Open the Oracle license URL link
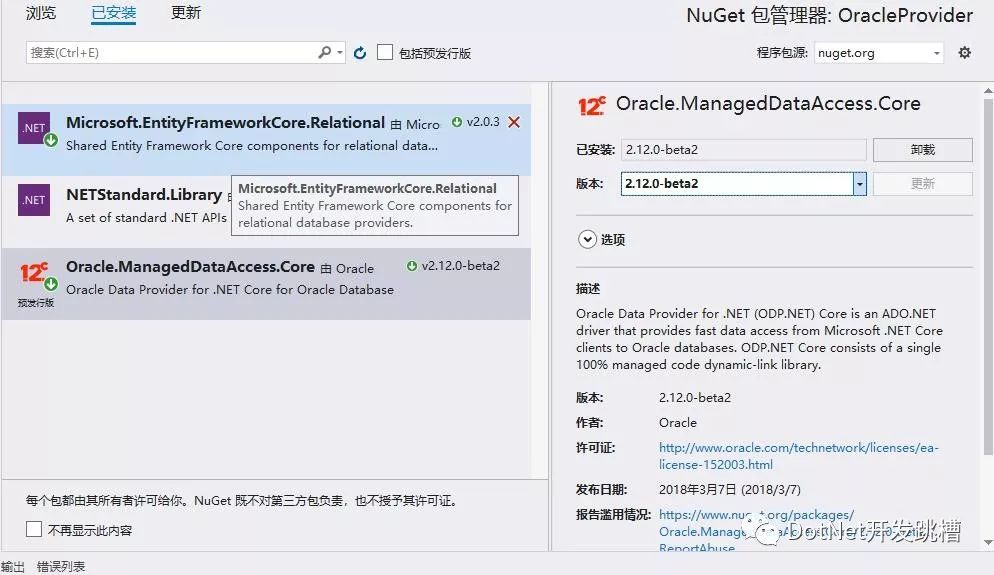 tap(798, 456)
